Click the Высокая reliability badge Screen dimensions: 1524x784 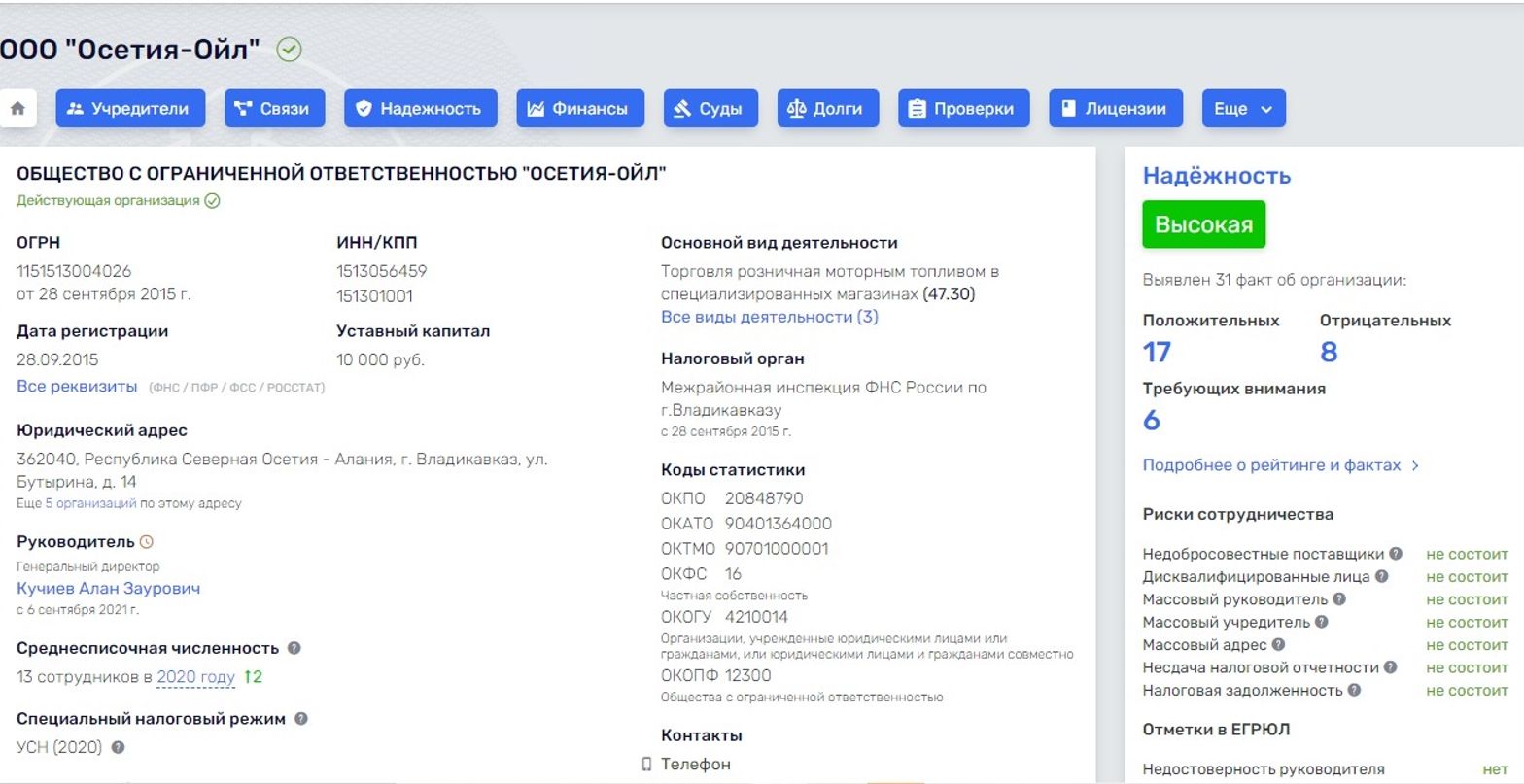(x=1203, y=224)
